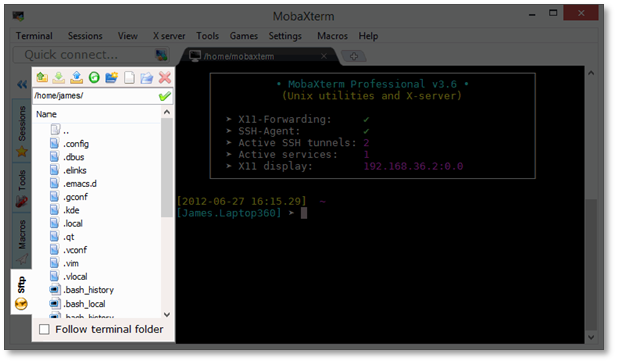Go to parent folder in SFTP toolbar
The height and width of the screenshot is (363, 617).
coord(42,77)
